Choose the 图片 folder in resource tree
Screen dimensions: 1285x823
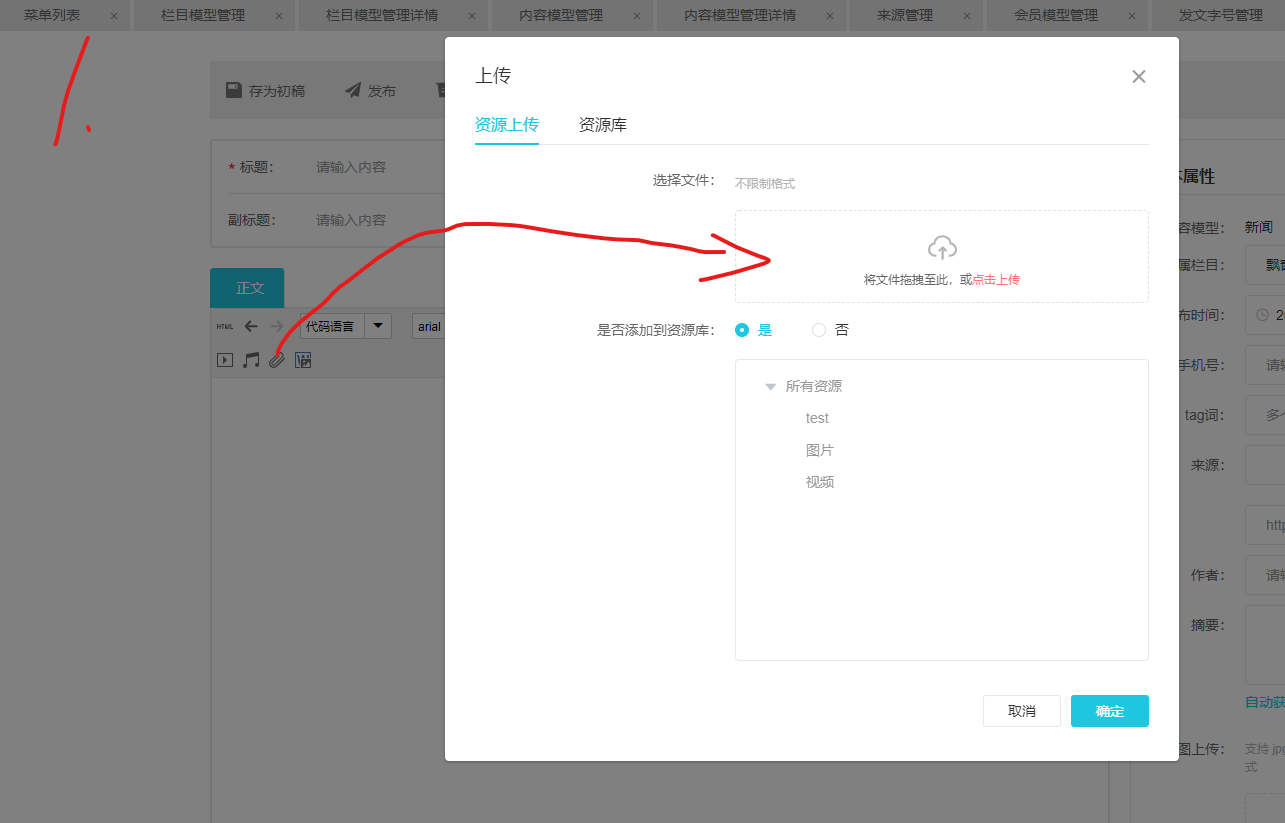pyautogui.click(x=819, y=450)
